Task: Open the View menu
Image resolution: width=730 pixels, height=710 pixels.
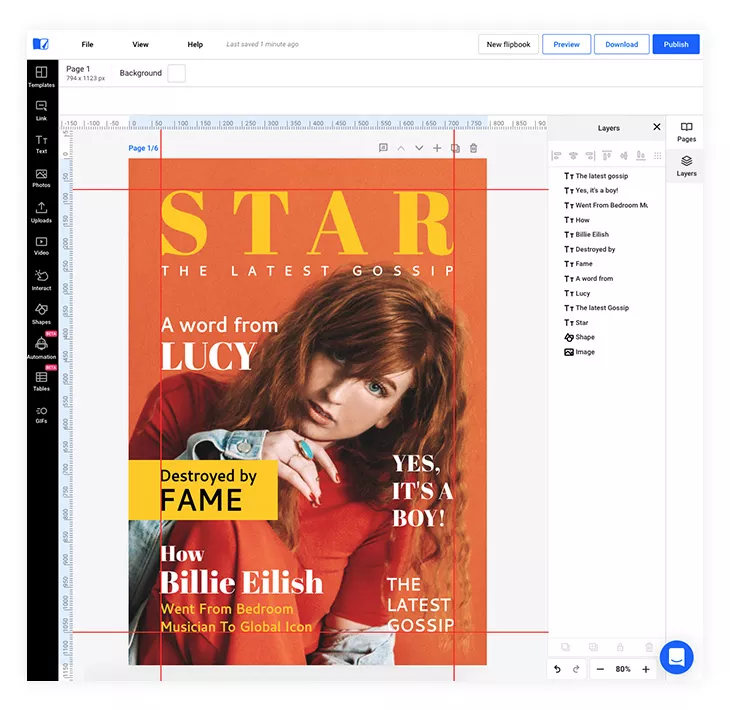Action: (140, 44)
